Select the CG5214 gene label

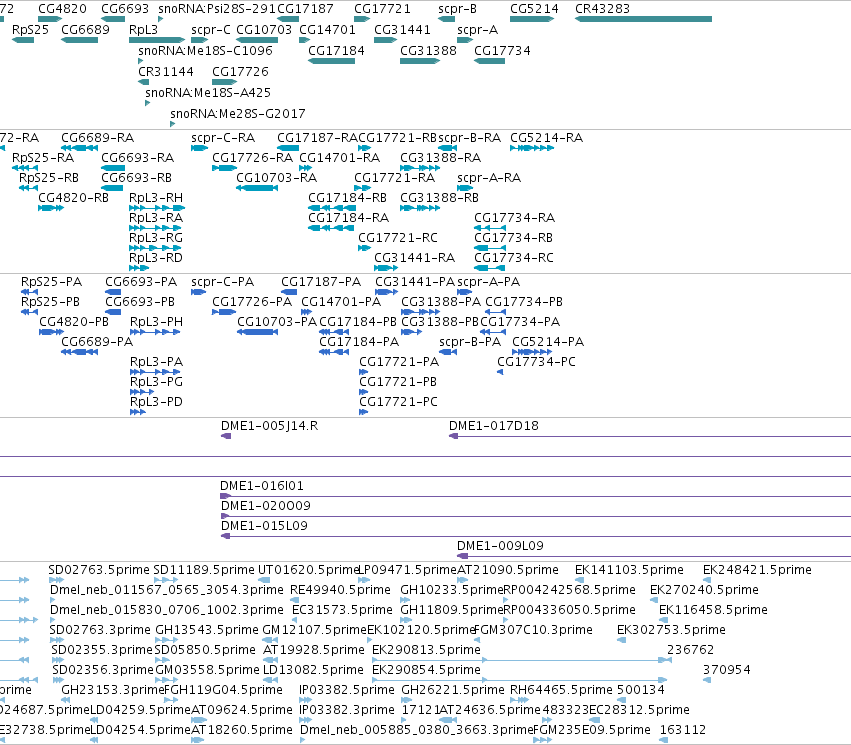534,9
